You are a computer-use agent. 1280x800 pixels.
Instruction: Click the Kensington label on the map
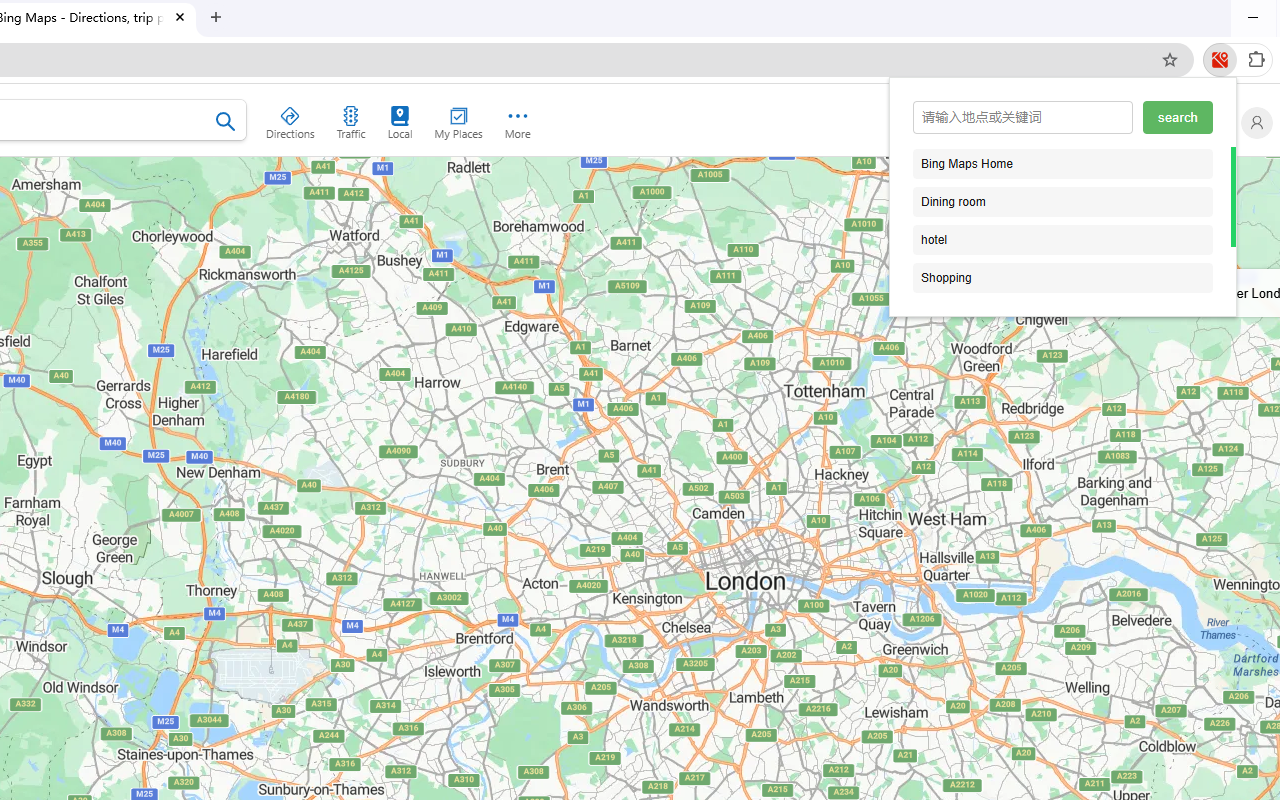pyautogui.click(x=646, y=599)
